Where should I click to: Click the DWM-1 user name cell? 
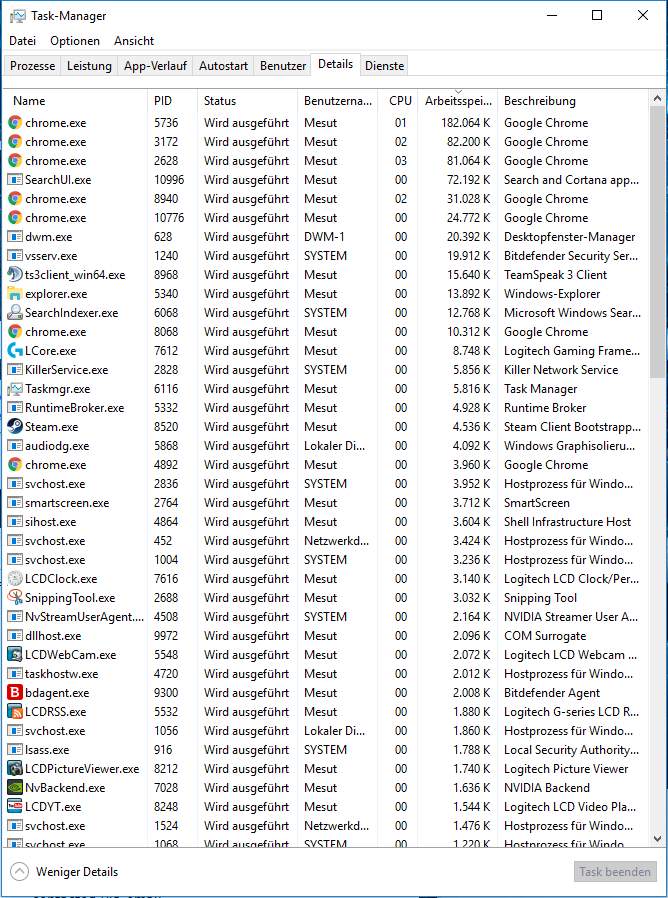325,237
